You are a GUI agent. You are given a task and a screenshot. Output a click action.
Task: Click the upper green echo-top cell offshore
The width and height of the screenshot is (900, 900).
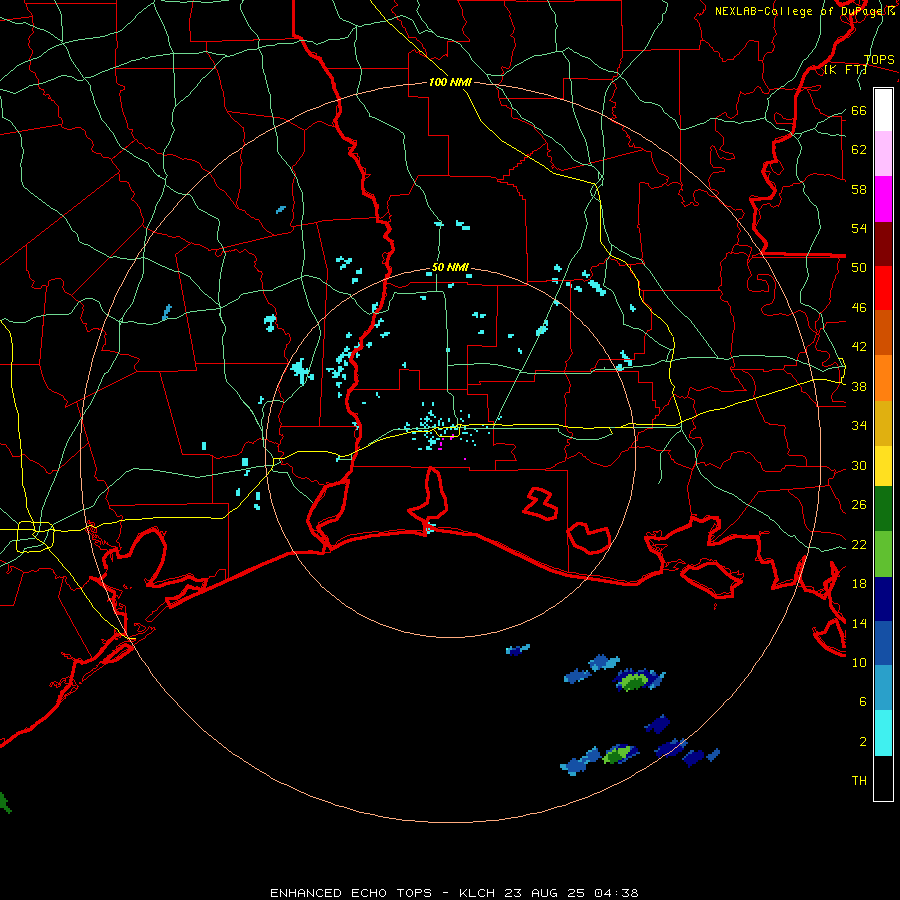pos(634,682)
